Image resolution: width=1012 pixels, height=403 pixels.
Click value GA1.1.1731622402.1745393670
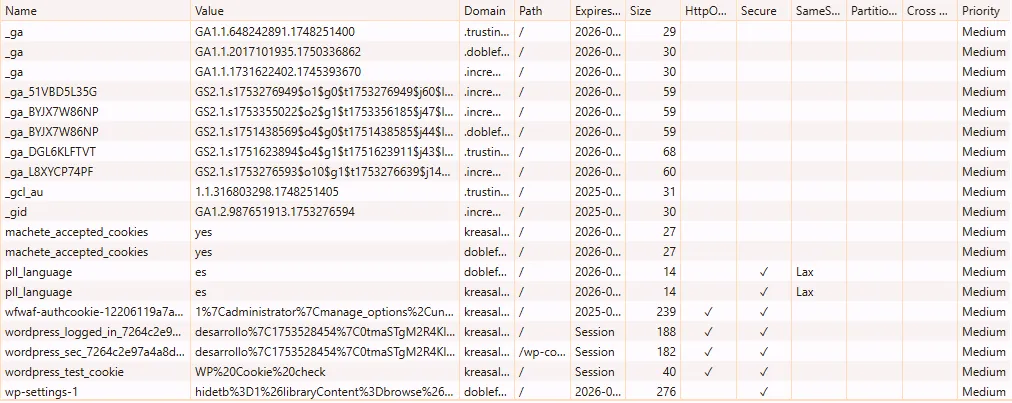[x=278, y=72]
